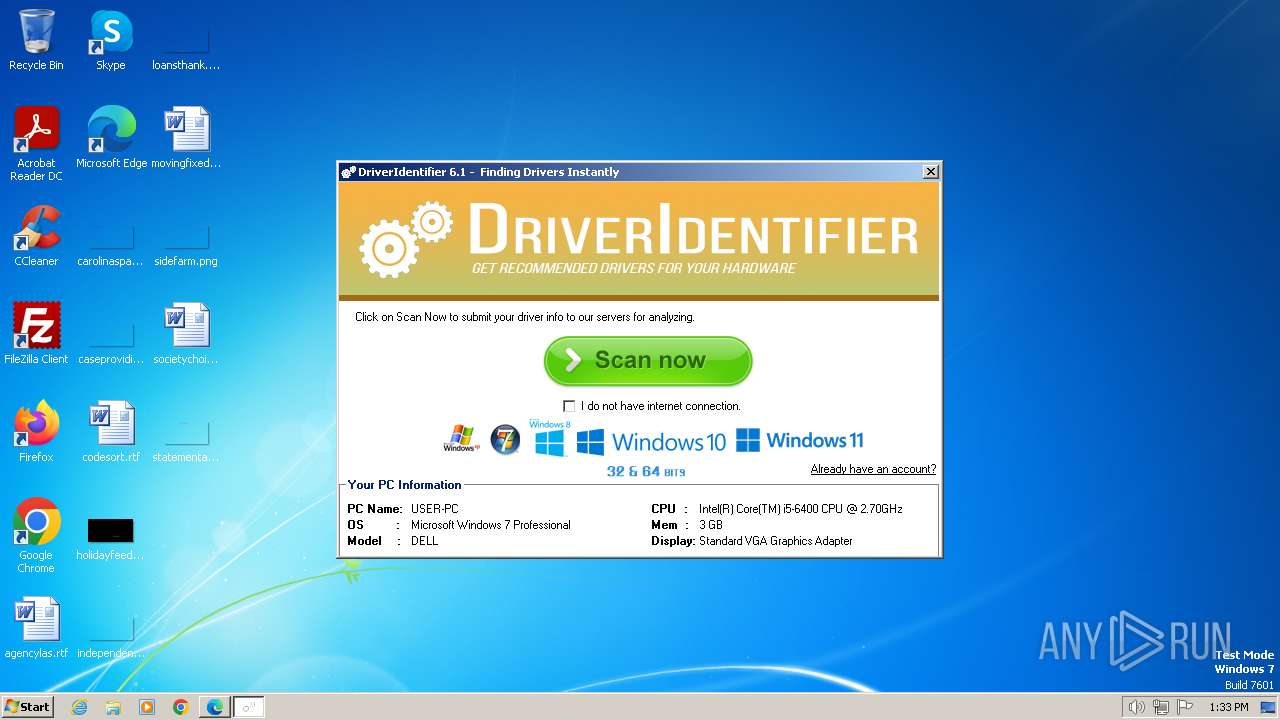Select the movingfixed document icon
The image size is (1280, 720).
click(x=186, y=138)
